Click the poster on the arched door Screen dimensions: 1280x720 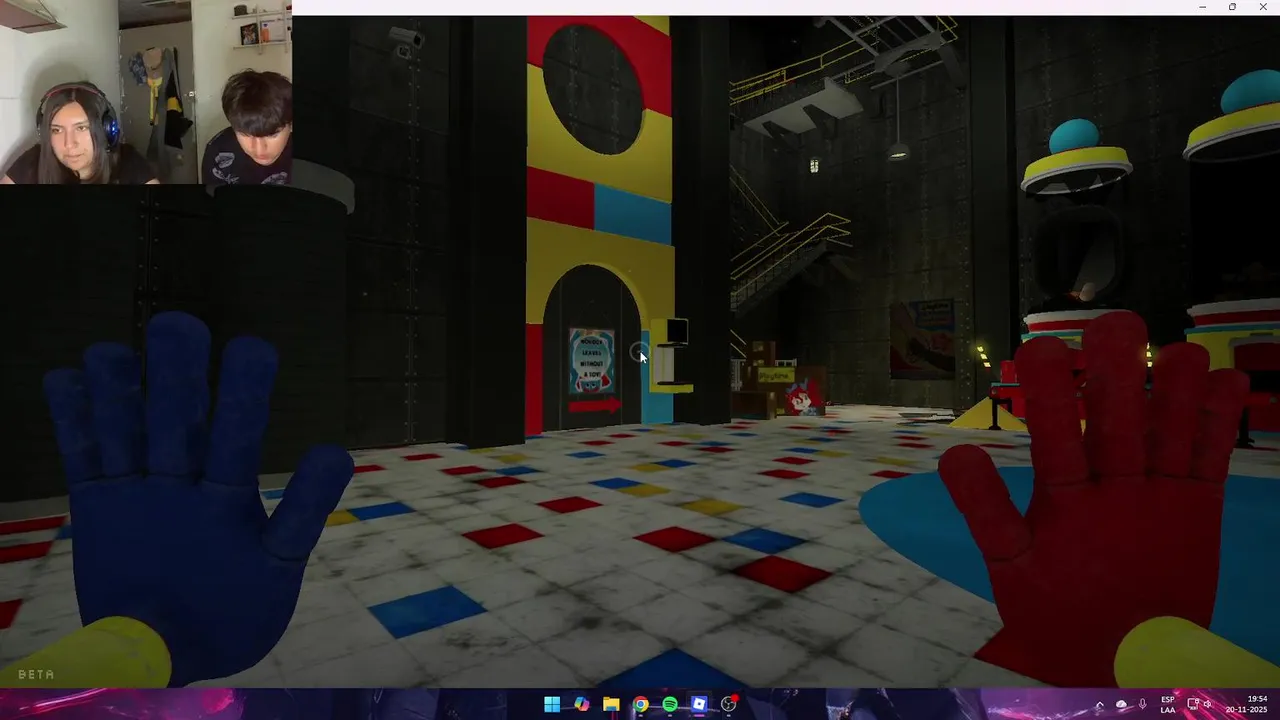point(592,361)
